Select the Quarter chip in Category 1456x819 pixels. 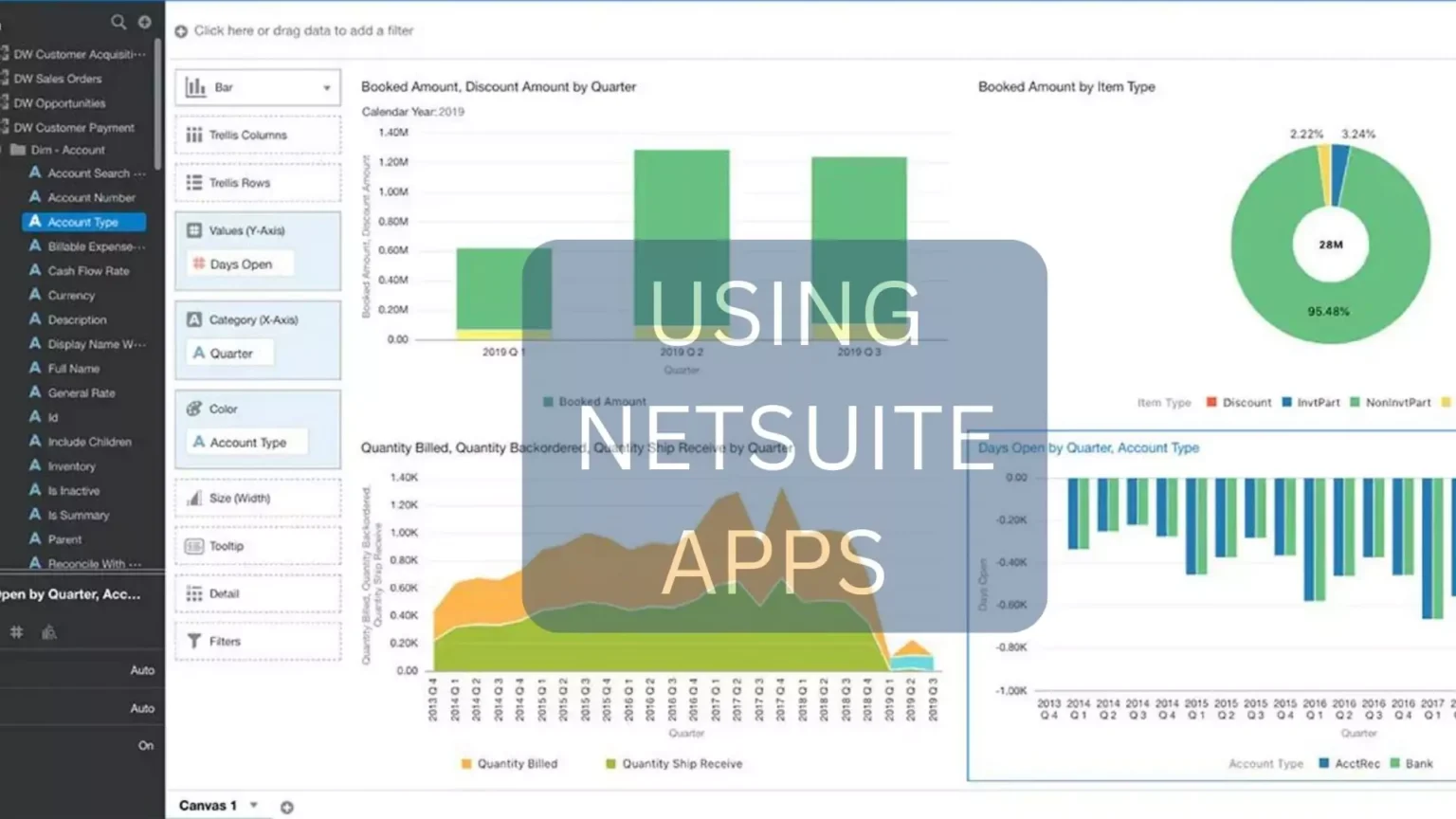[230, 354]
